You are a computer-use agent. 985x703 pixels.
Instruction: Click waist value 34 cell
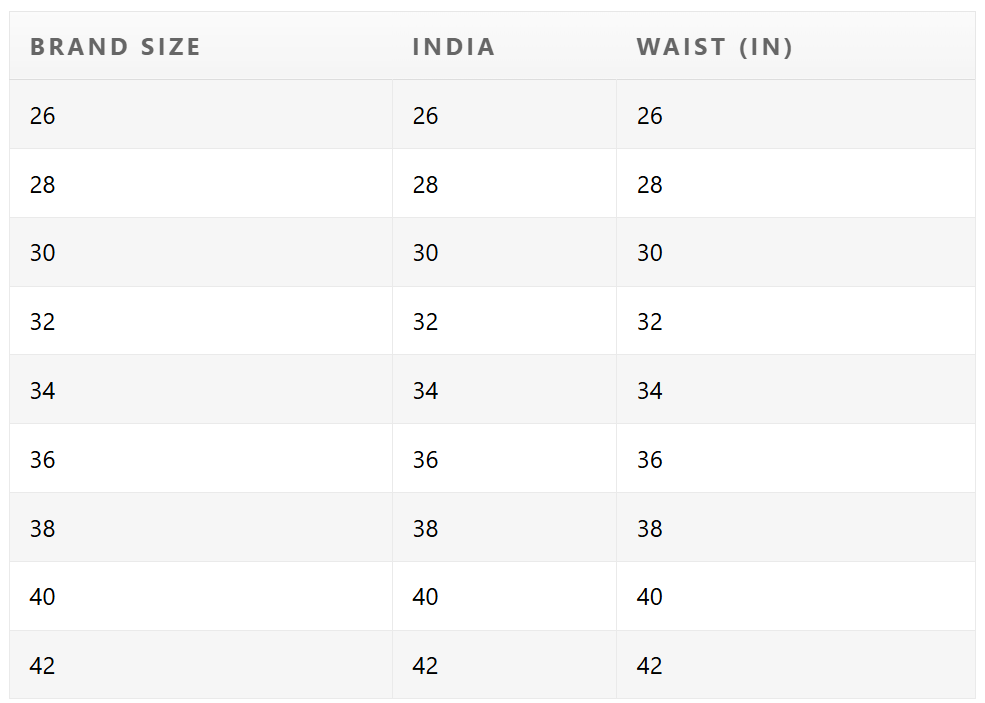coord(796,390)
